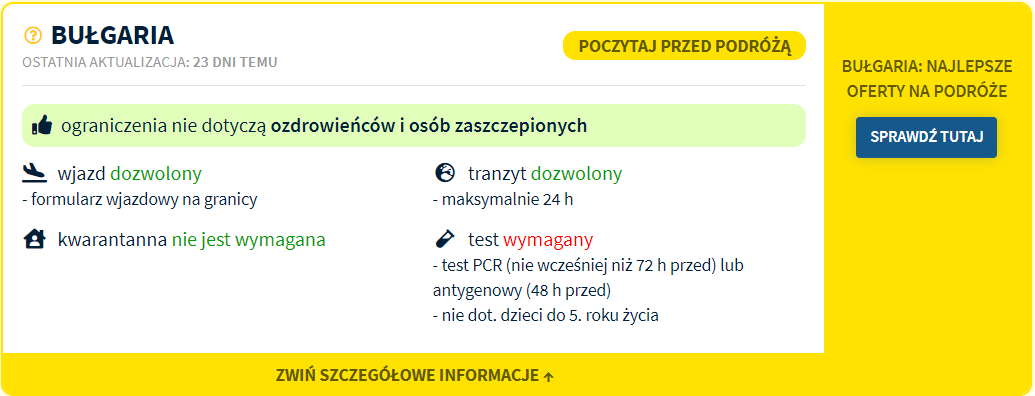Collapse details via Zwiń szczegółowe informacje
This screenshot has height=396, width=1035.
pyautogui.click(x=414, y=376)
